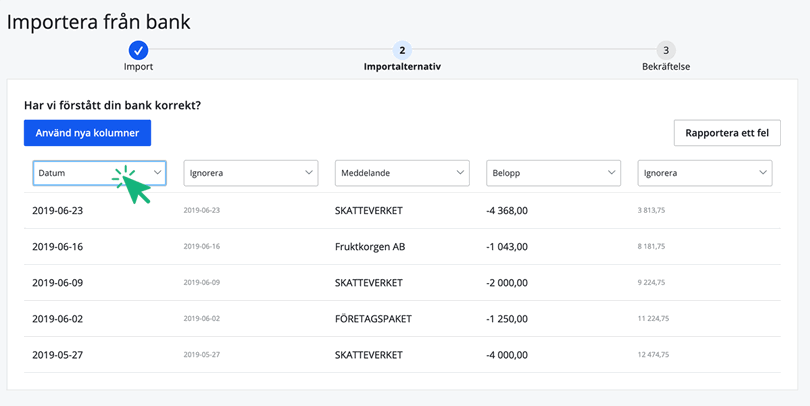
Task: Click the Fruktkorgen AB message cell
Action: point(370,247)
